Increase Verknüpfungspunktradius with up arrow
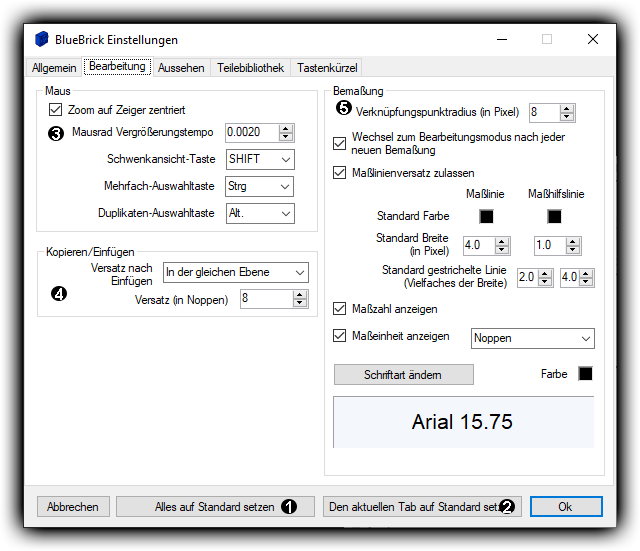This screenshot has height=551, width=640. click(567, 108)
